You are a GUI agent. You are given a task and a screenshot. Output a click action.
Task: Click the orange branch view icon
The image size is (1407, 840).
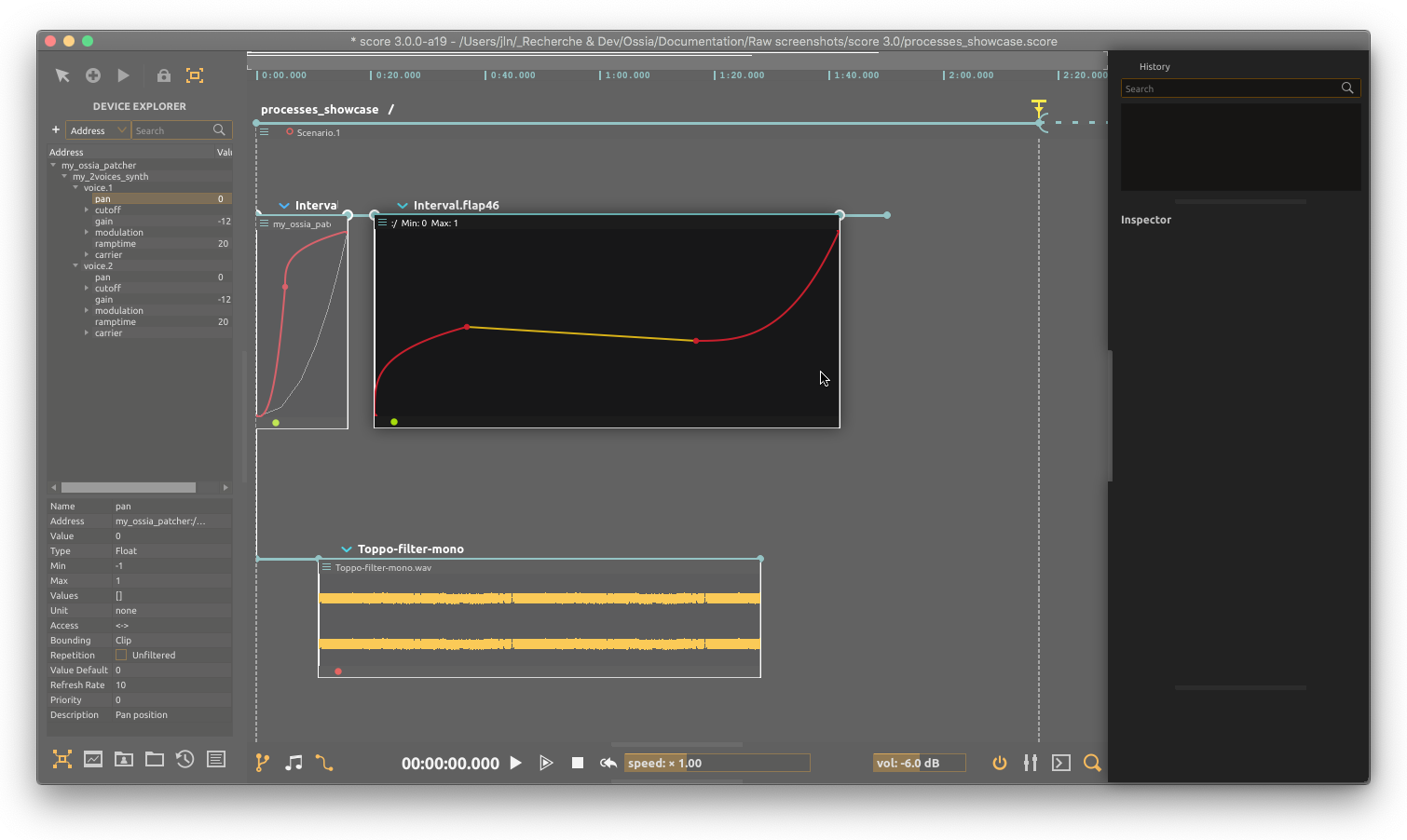pos(263,763)
